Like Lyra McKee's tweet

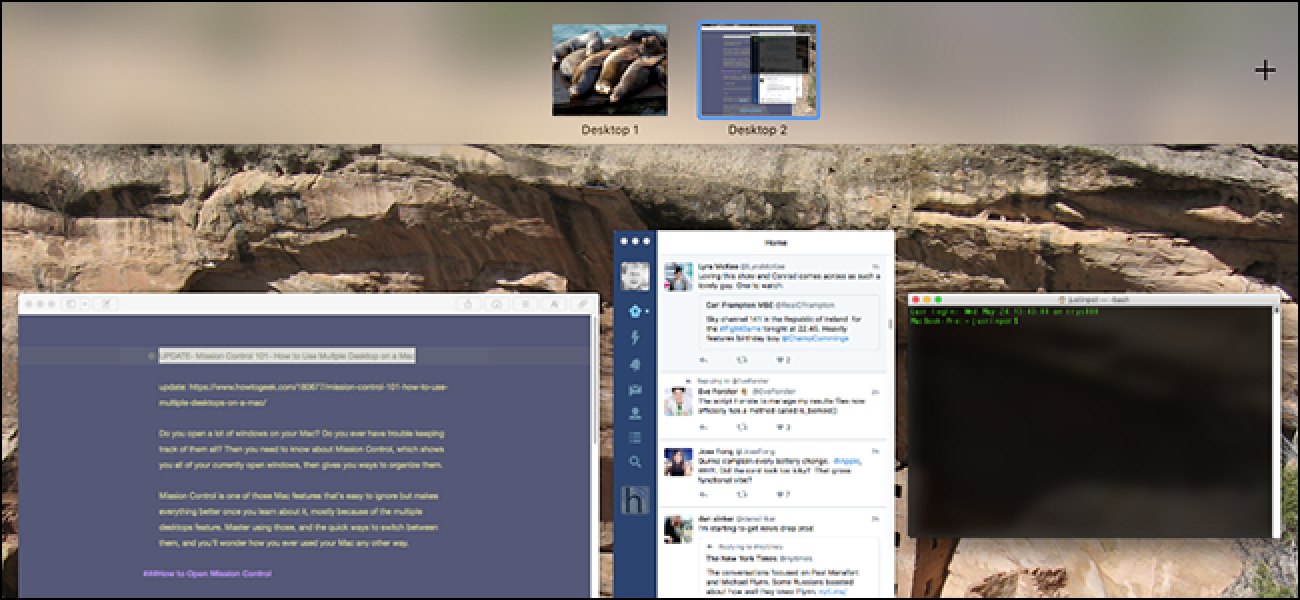782,360
